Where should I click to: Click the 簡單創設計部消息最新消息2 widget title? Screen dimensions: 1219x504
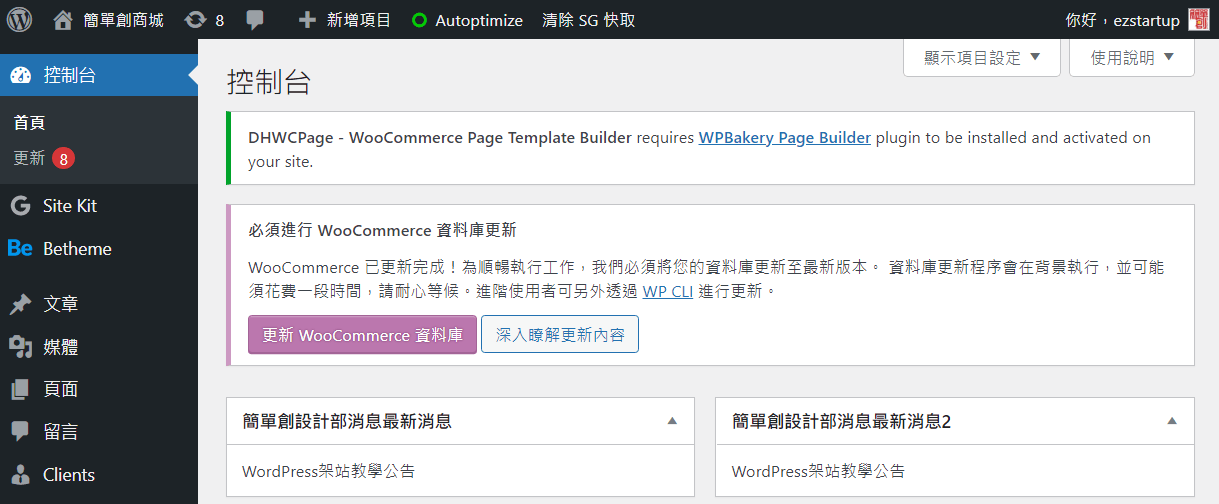point(841,421)
